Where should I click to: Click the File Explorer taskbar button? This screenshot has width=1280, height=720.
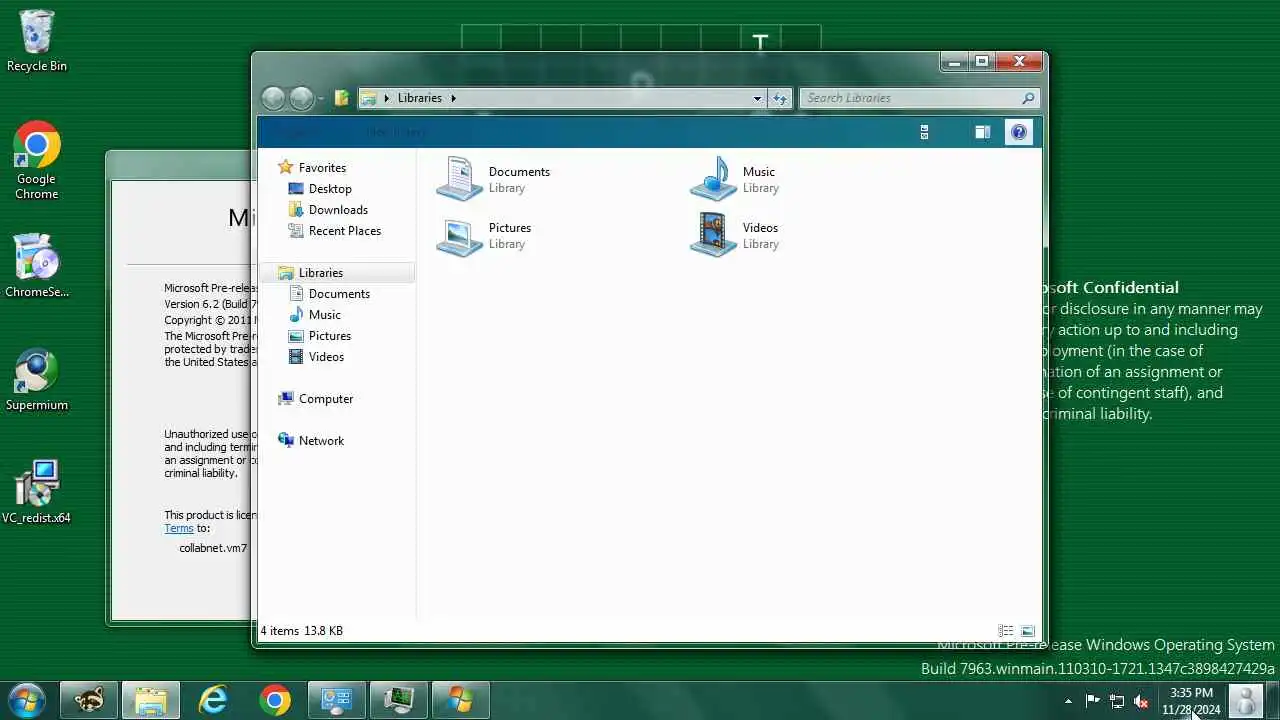[x=151, y=700]
